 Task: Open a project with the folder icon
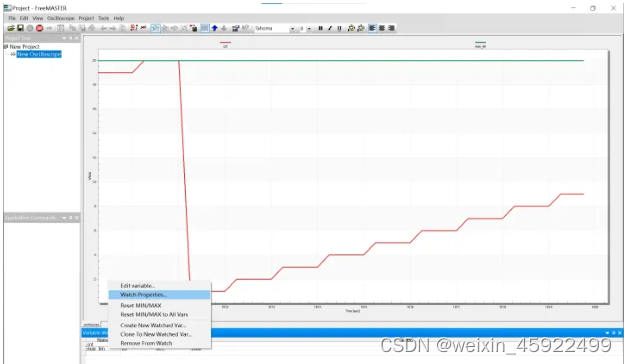(x=11, y=28)
